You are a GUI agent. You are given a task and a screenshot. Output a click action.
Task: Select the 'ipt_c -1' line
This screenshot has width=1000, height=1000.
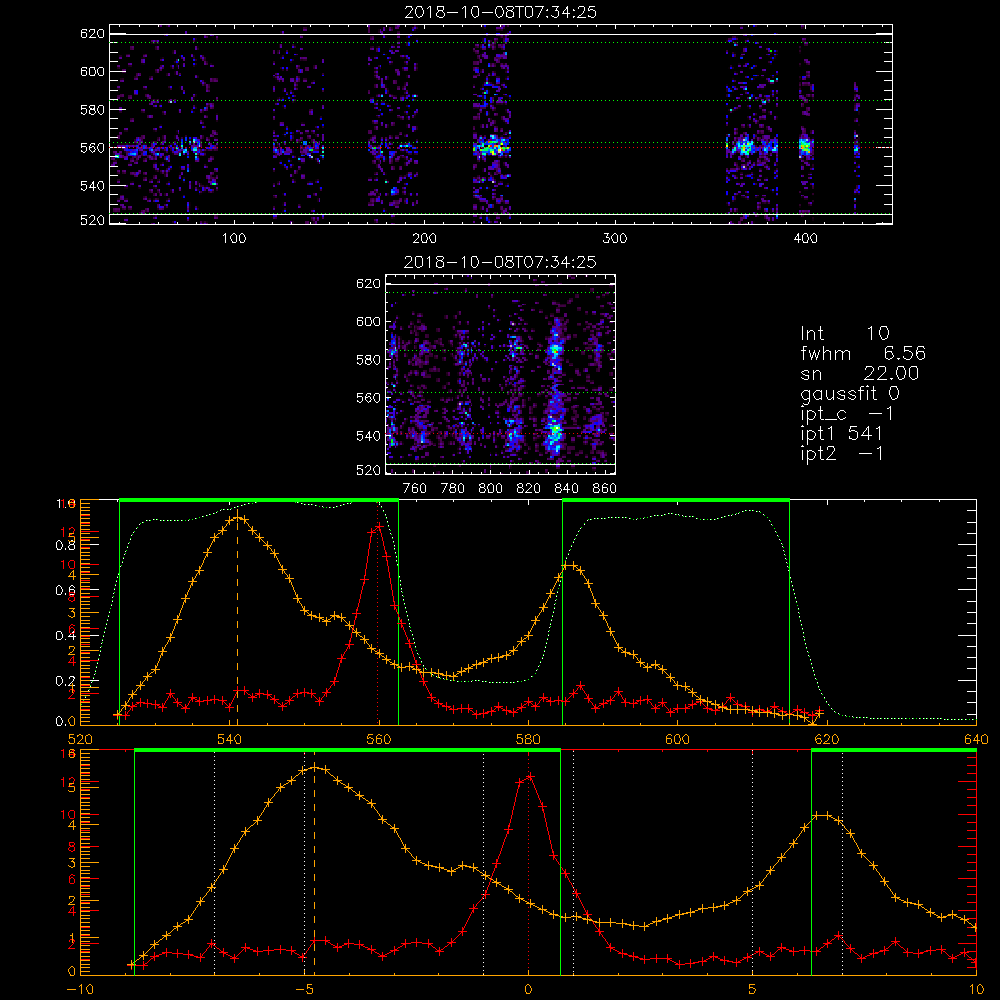point(848,414)
